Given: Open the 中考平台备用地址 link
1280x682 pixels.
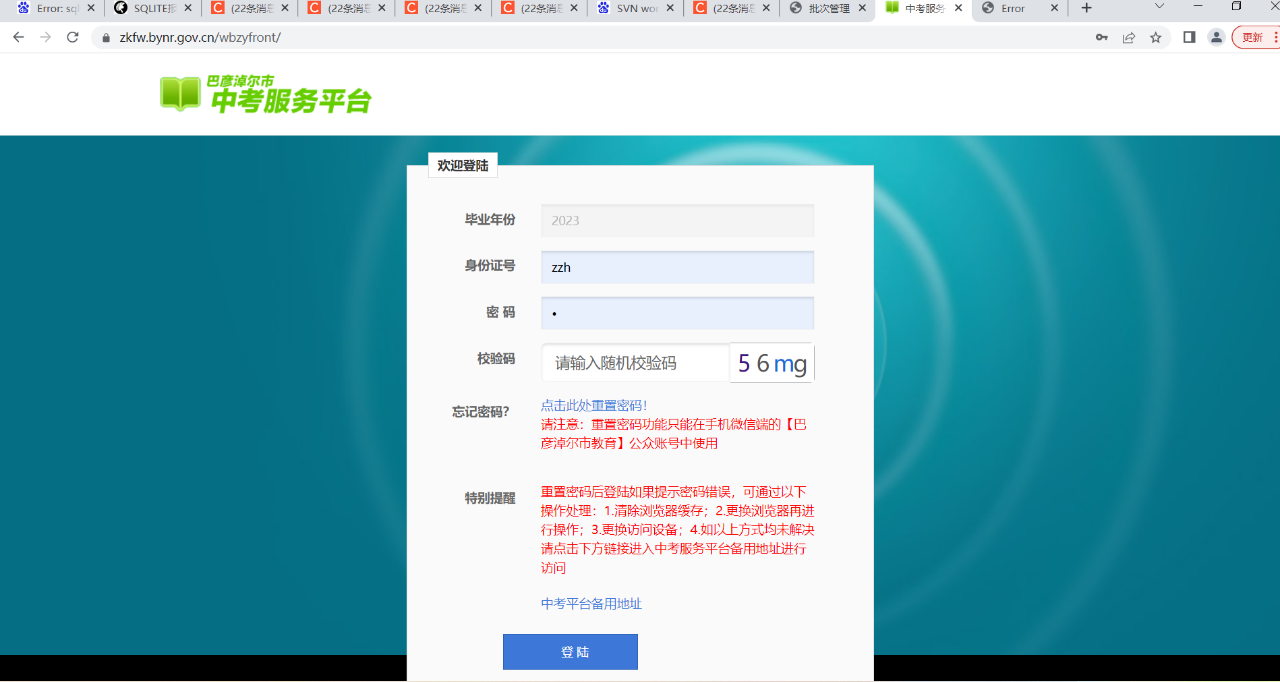Looking at the screenshot, I should tap(591, 603).
